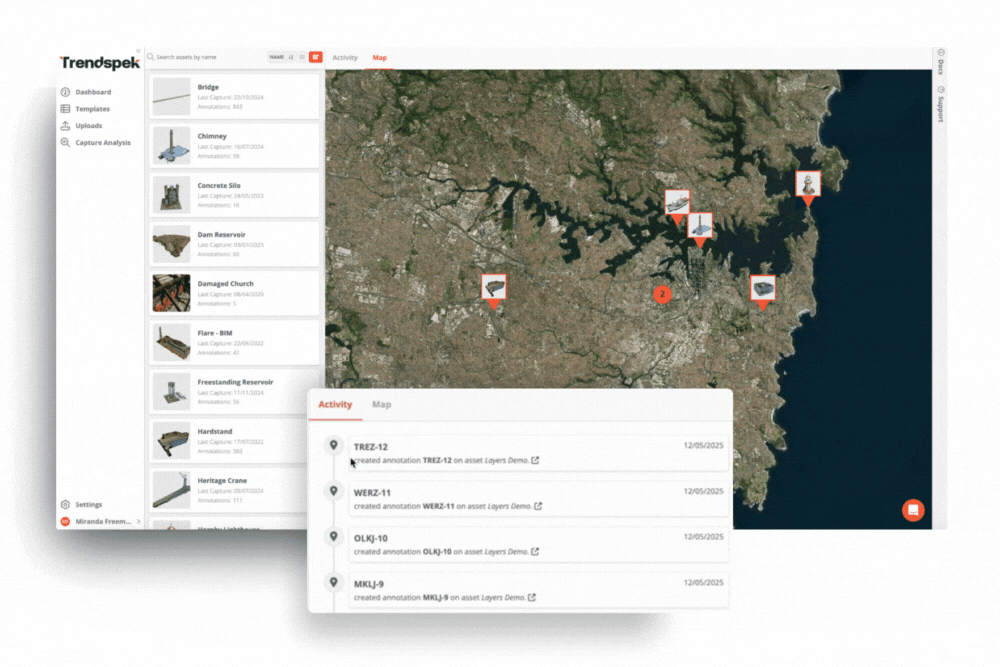This screenshot has width=1000, height=667.
Task: Click the Layers Demo link in the TREZ-12 row
Action: coord(506,460)
